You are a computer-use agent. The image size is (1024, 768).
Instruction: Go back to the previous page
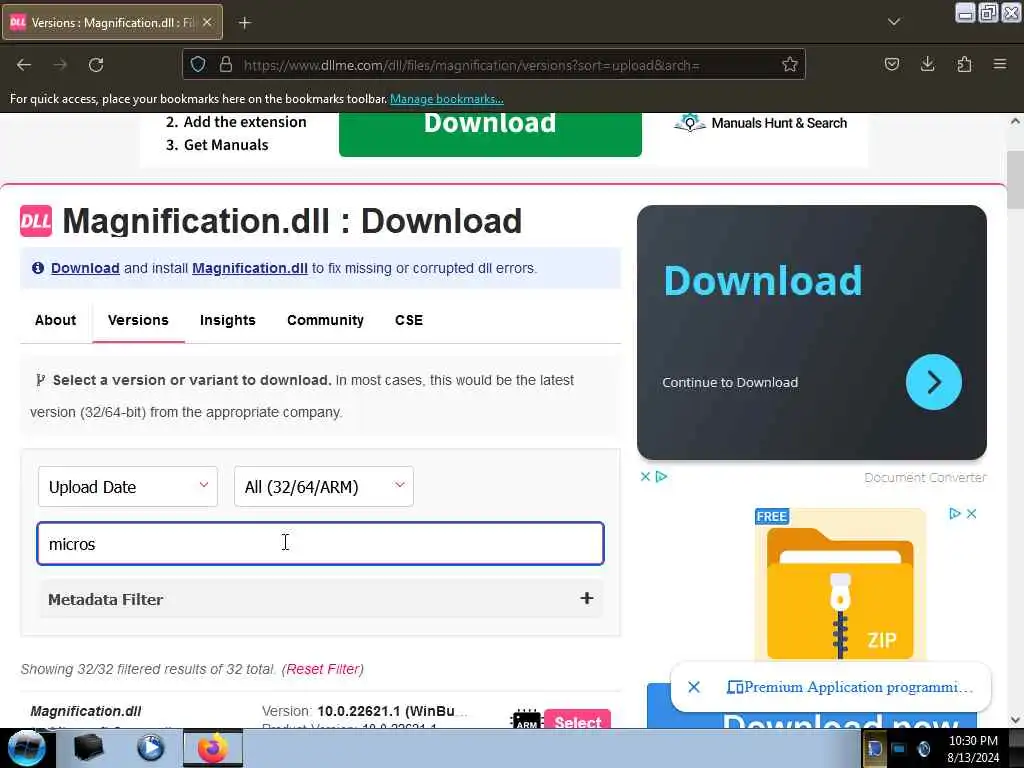(x=24, y=65)
